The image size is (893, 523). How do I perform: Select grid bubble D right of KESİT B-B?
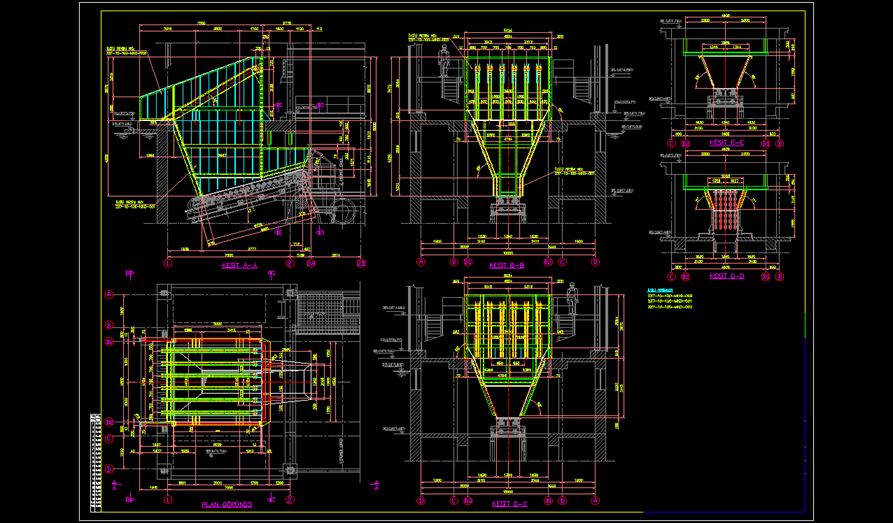pyautogui.click(x=595, y=262)
